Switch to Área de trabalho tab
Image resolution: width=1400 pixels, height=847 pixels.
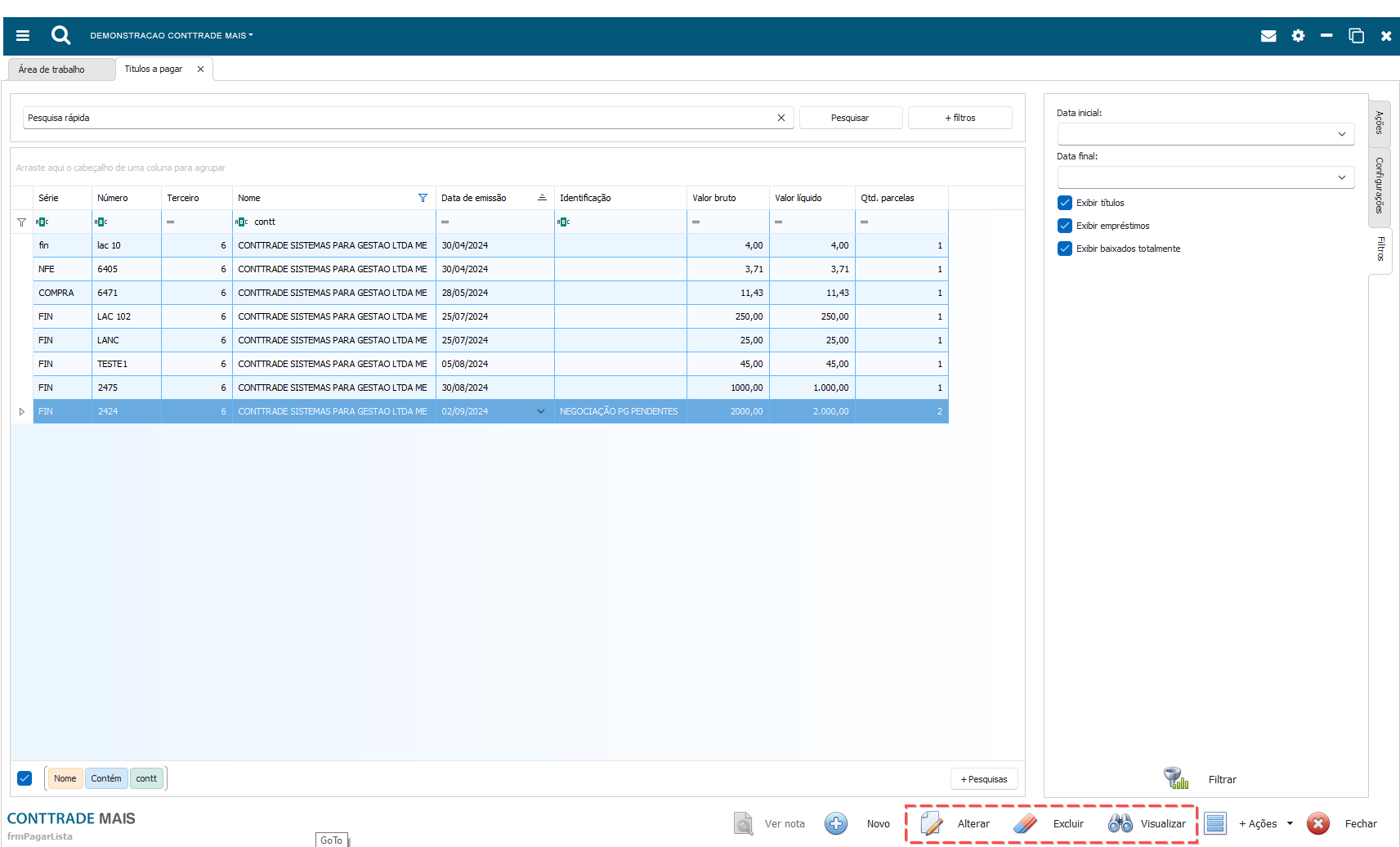[51, 69]
